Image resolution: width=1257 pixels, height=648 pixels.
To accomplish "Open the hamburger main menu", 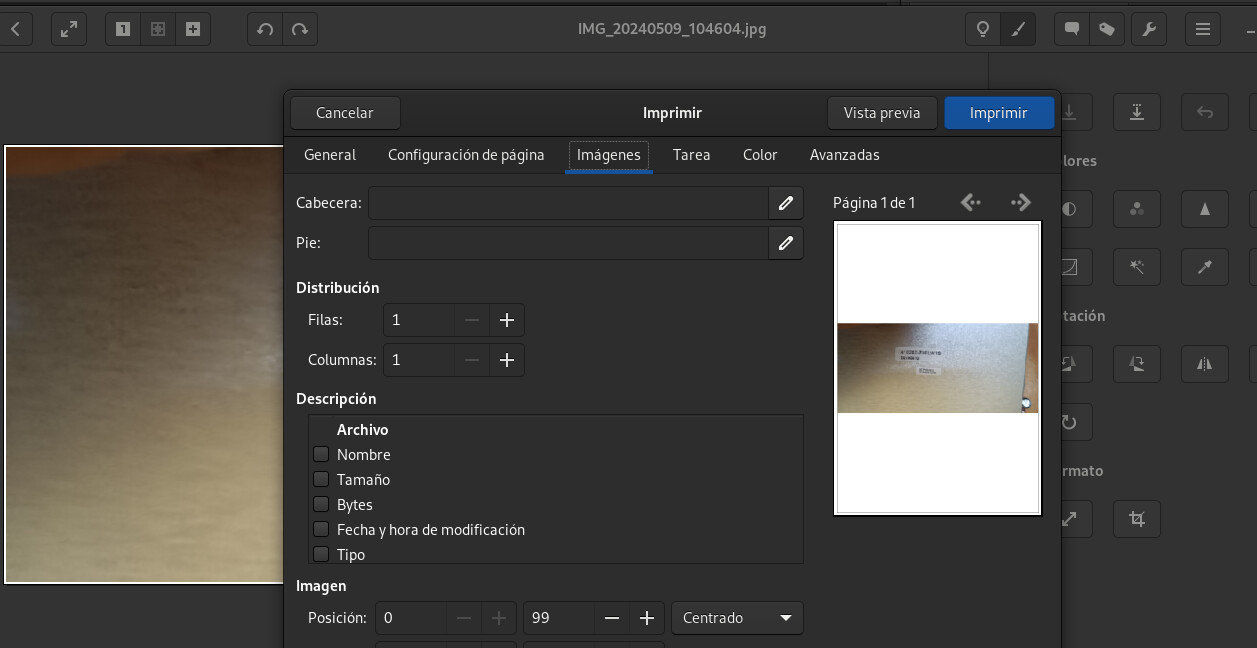I will 1203,29.
